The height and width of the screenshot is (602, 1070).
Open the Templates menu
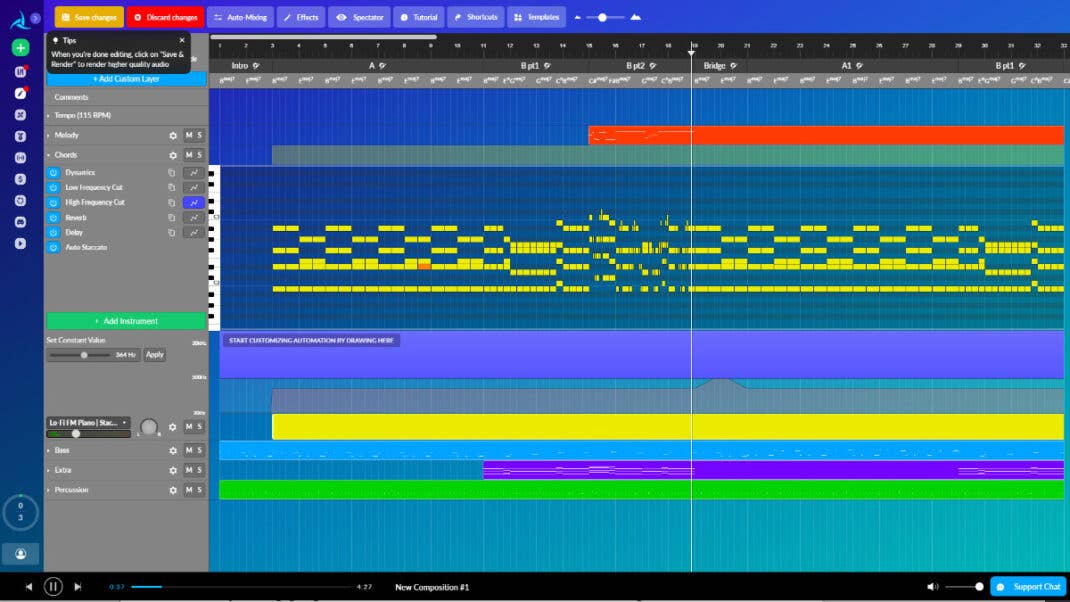[x=536, y=17]
